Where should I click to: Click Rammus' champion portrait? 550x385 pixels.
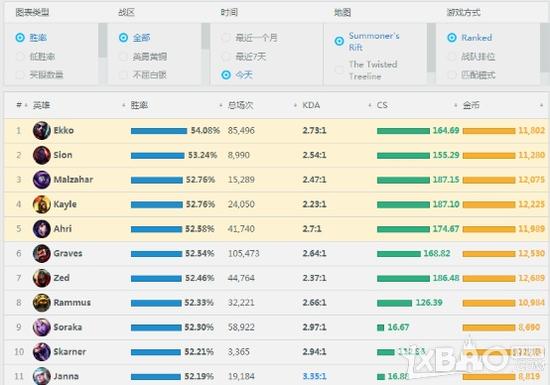tap(42, 302)
